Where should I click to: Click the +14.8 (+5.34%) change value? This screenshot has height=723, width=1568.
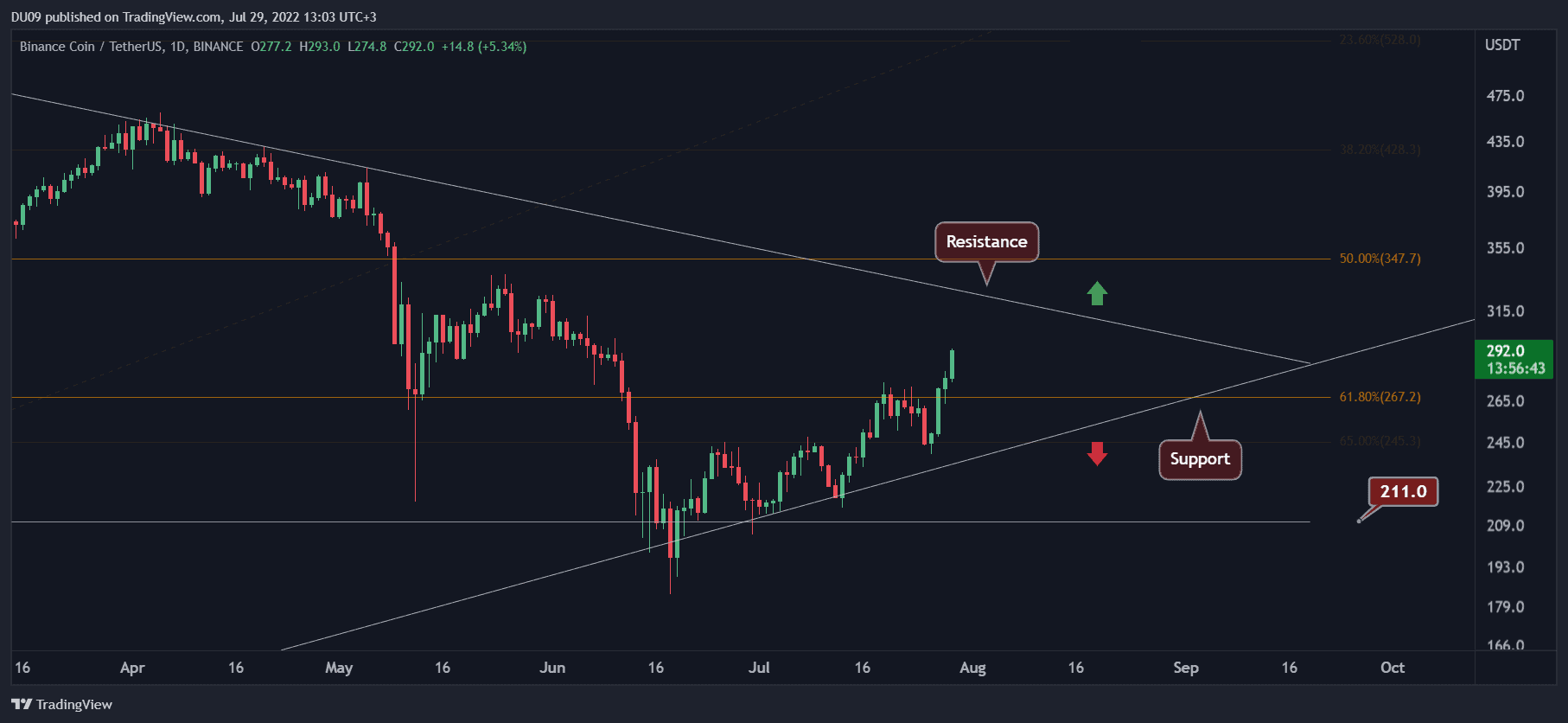[x=484, y=47]
